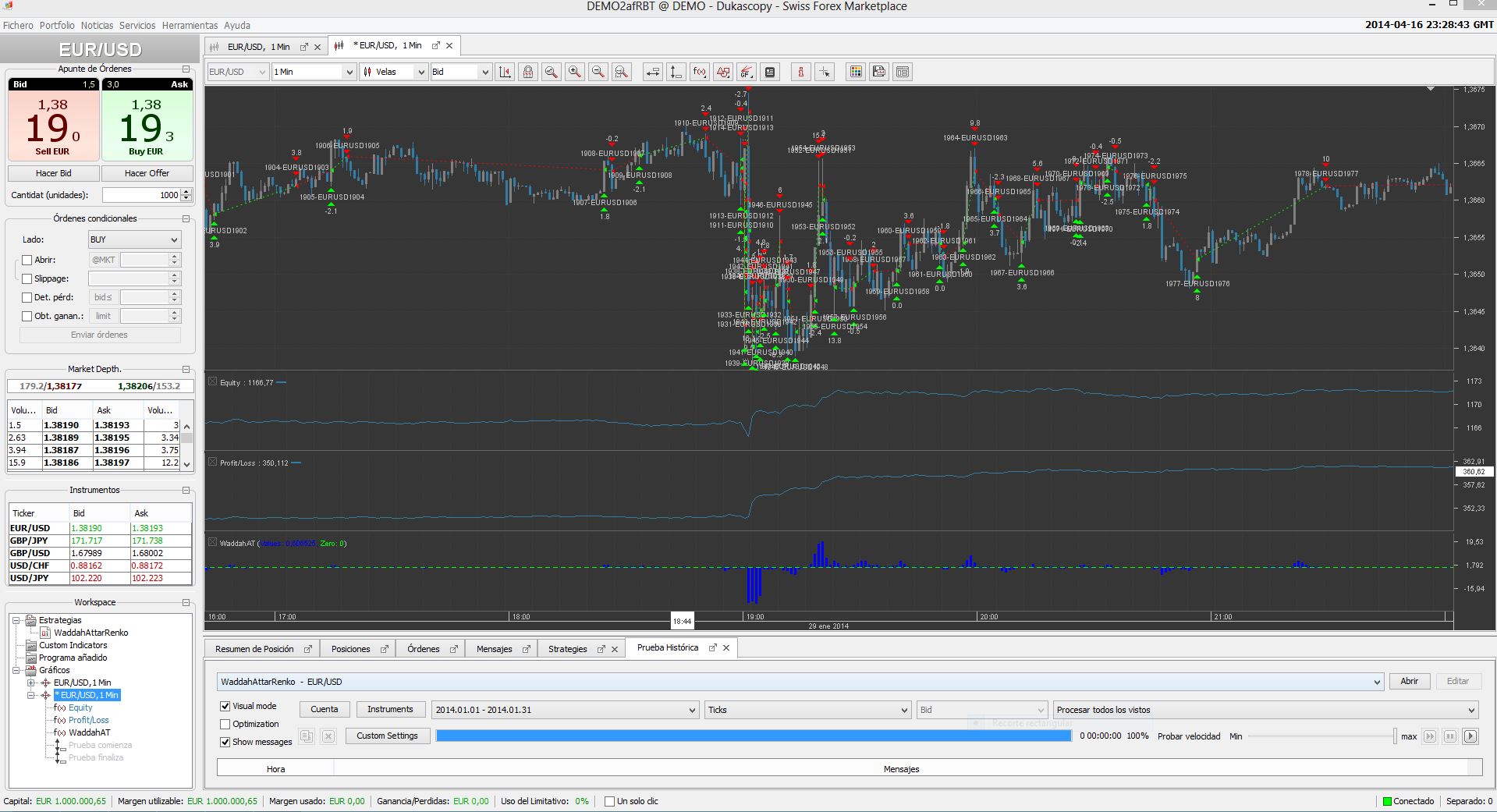The image size is (1497, 812).
Task: Click the red info icon in toolbar
Action: pos(801,72)
